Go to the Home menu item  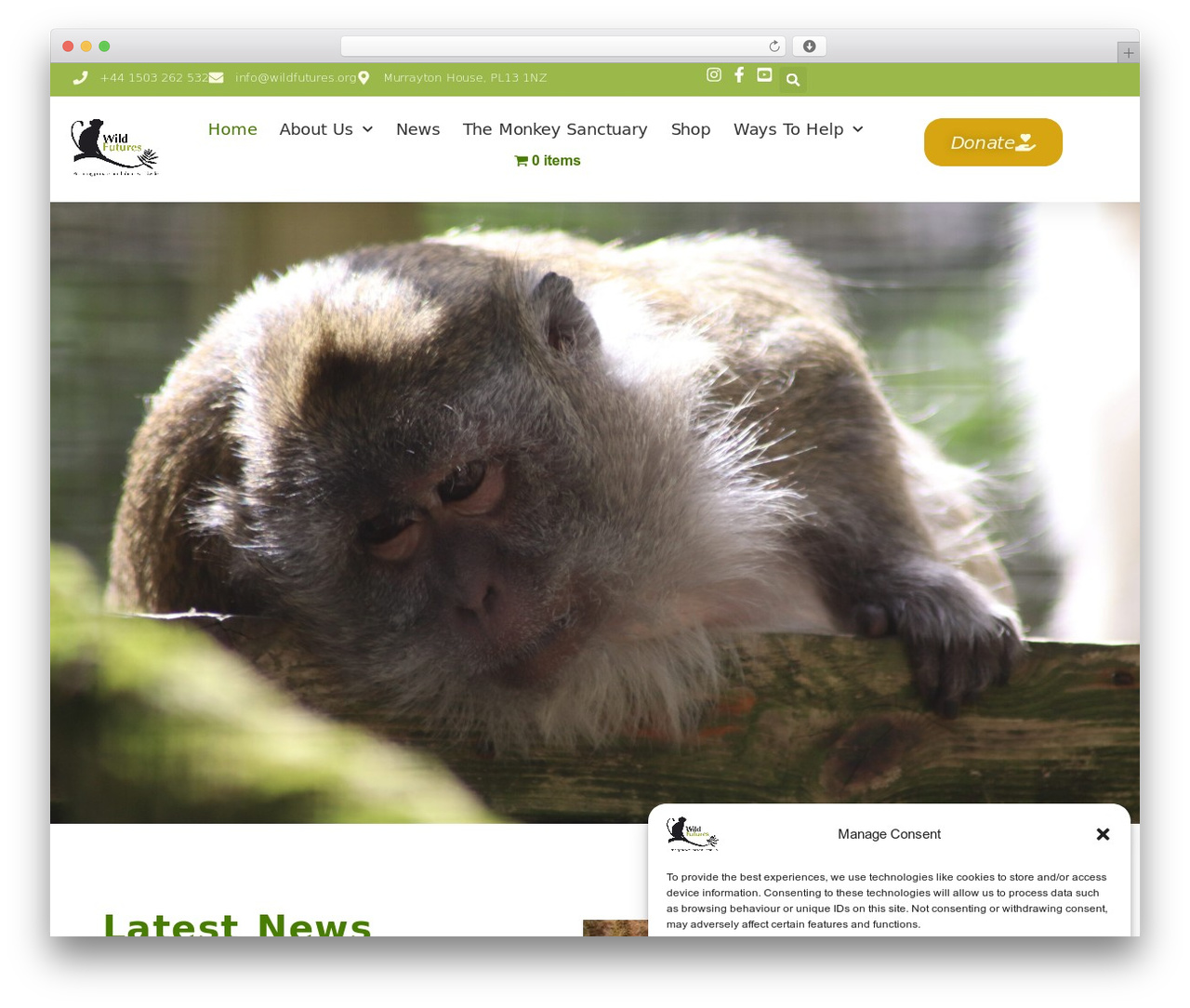click(x=232, y=129)
